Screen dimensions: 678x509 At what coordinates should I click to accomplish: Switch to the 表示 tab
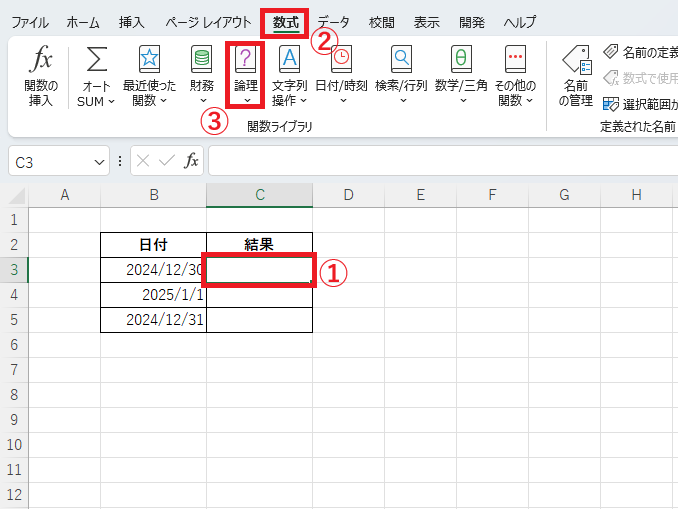(x=426, y=22)
